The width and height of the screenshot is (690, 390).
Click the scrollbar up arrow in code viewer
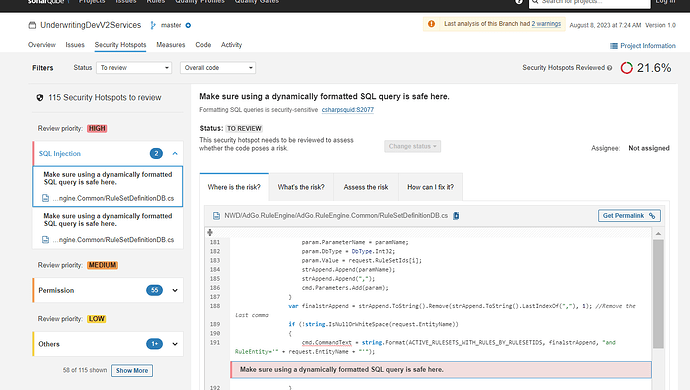point(658,234)
